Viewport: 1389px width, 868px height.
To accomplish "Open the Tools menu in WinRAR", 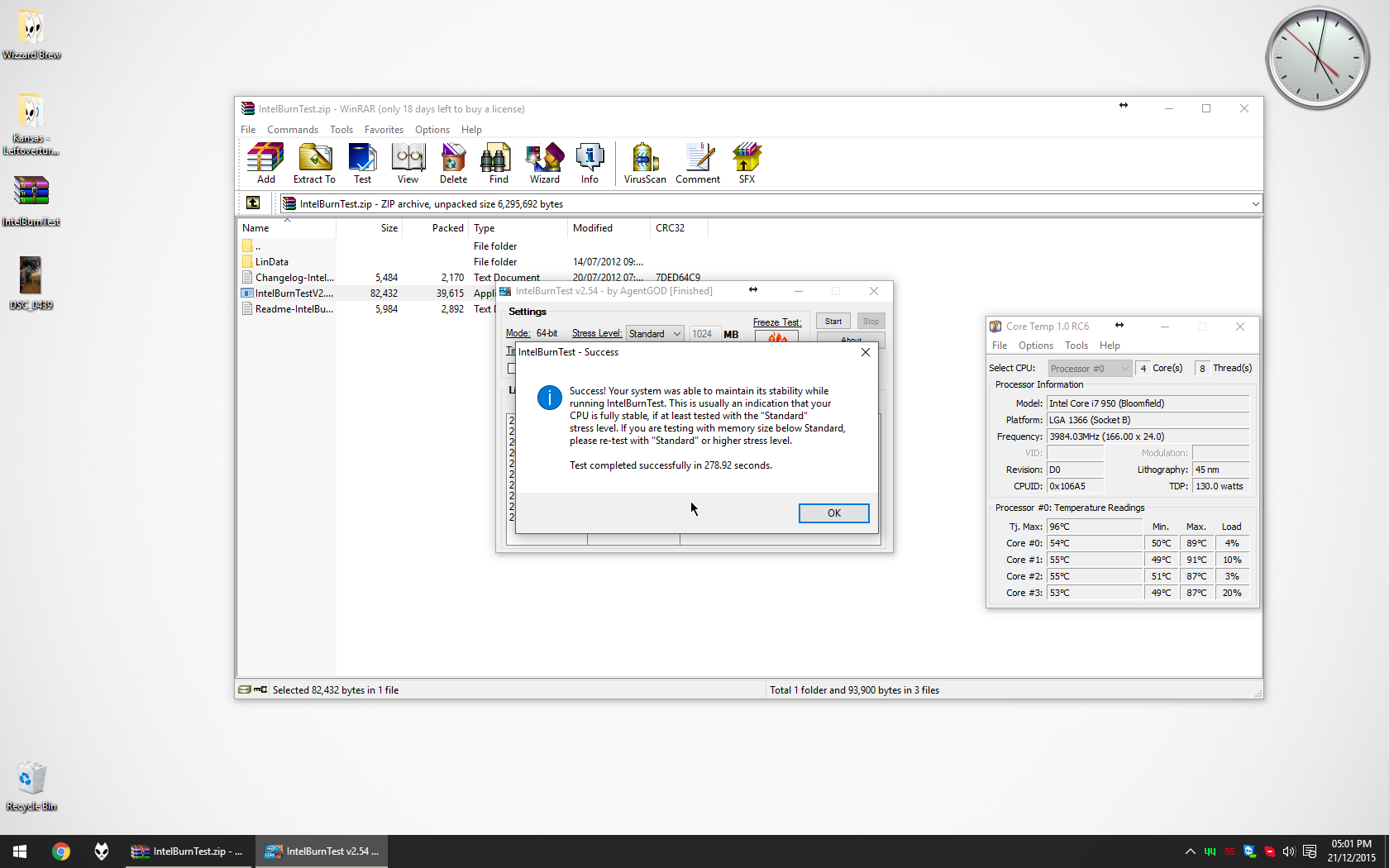I will 341,130.
